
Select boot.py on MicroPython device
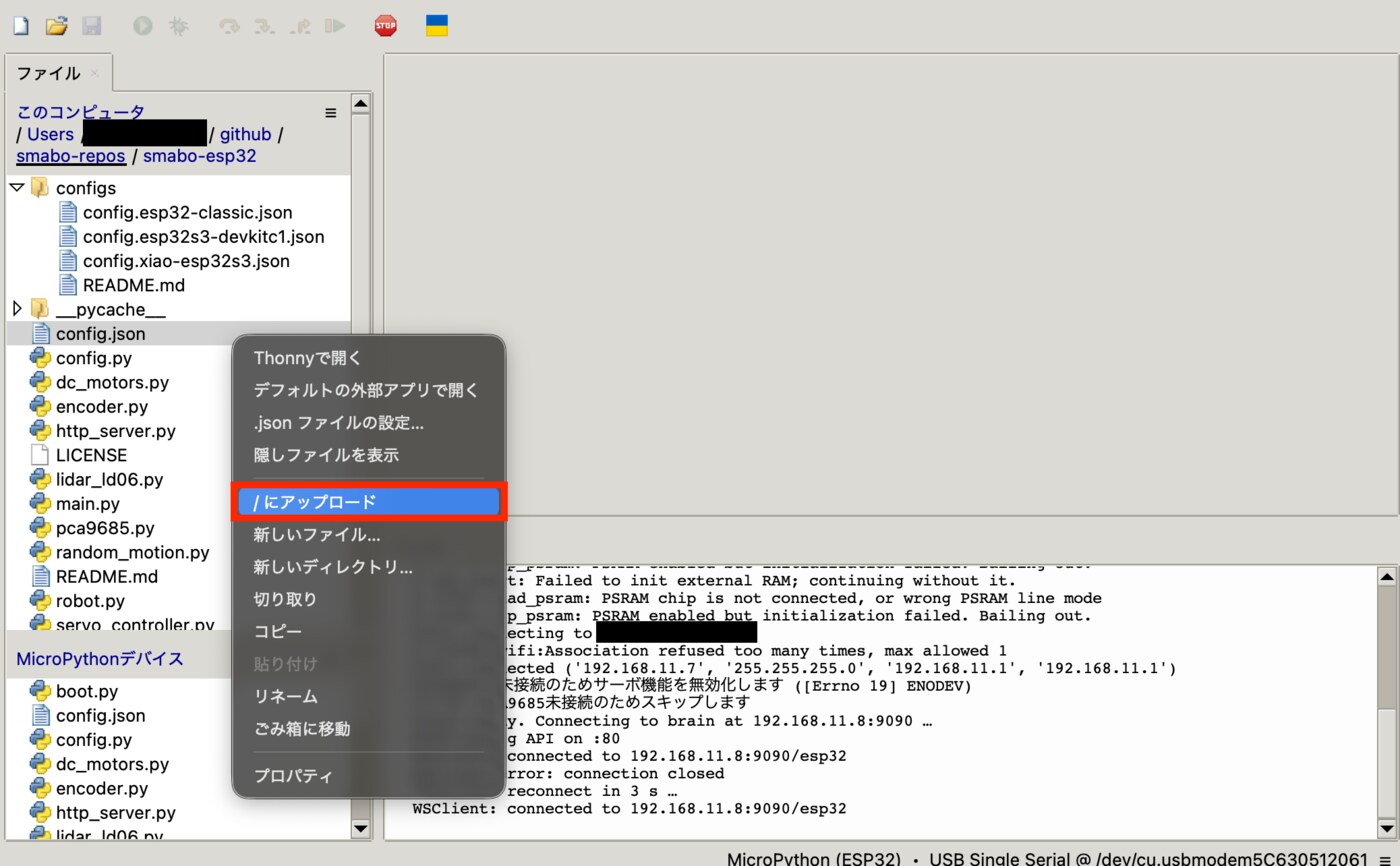tap(86, 691)
